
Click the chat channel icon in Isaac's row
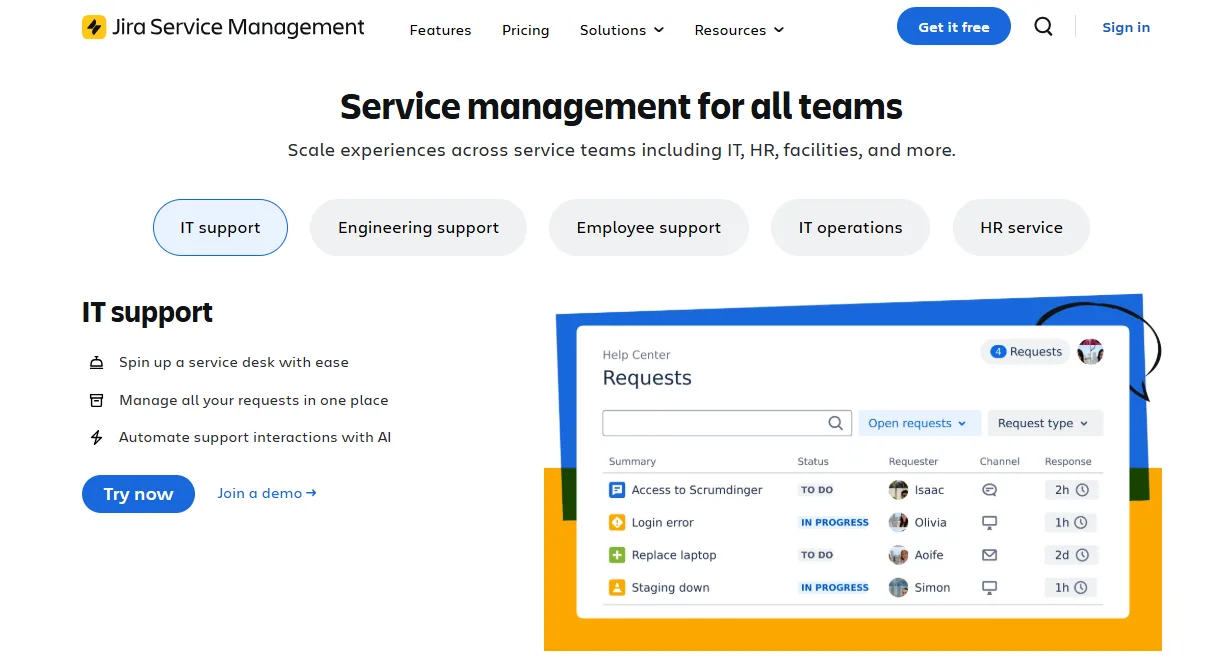990,490
